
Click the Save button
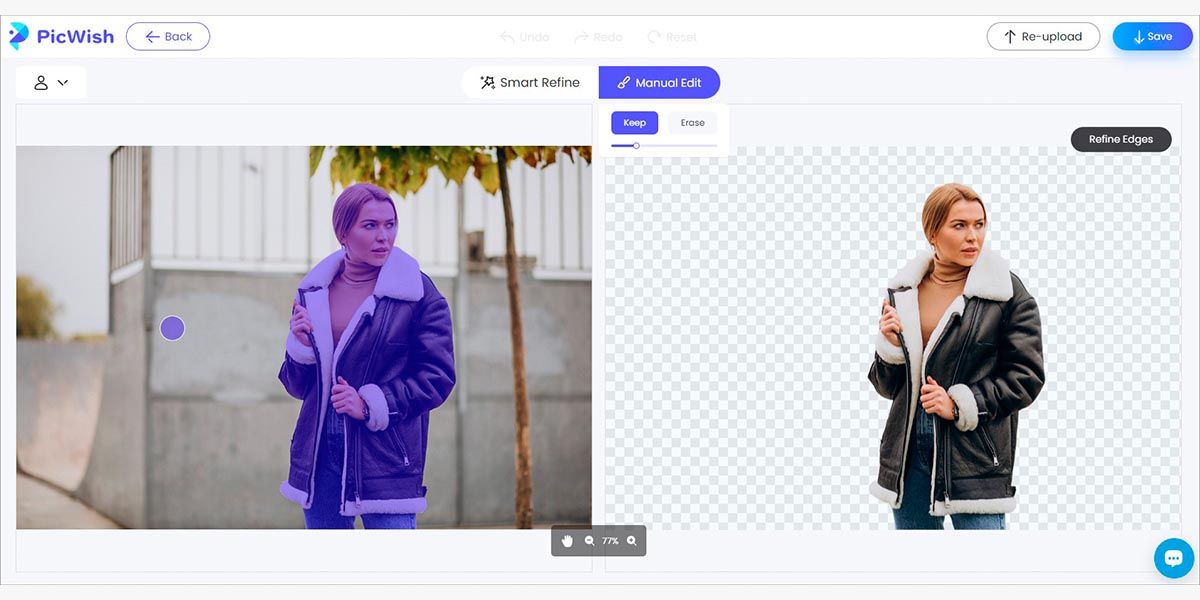coord(1152,36)
